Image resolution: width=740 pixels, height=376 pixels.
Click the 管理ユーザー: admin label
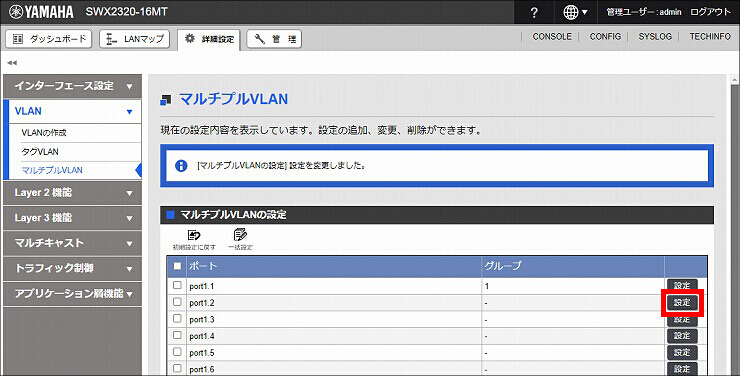(x=644, y=12)
